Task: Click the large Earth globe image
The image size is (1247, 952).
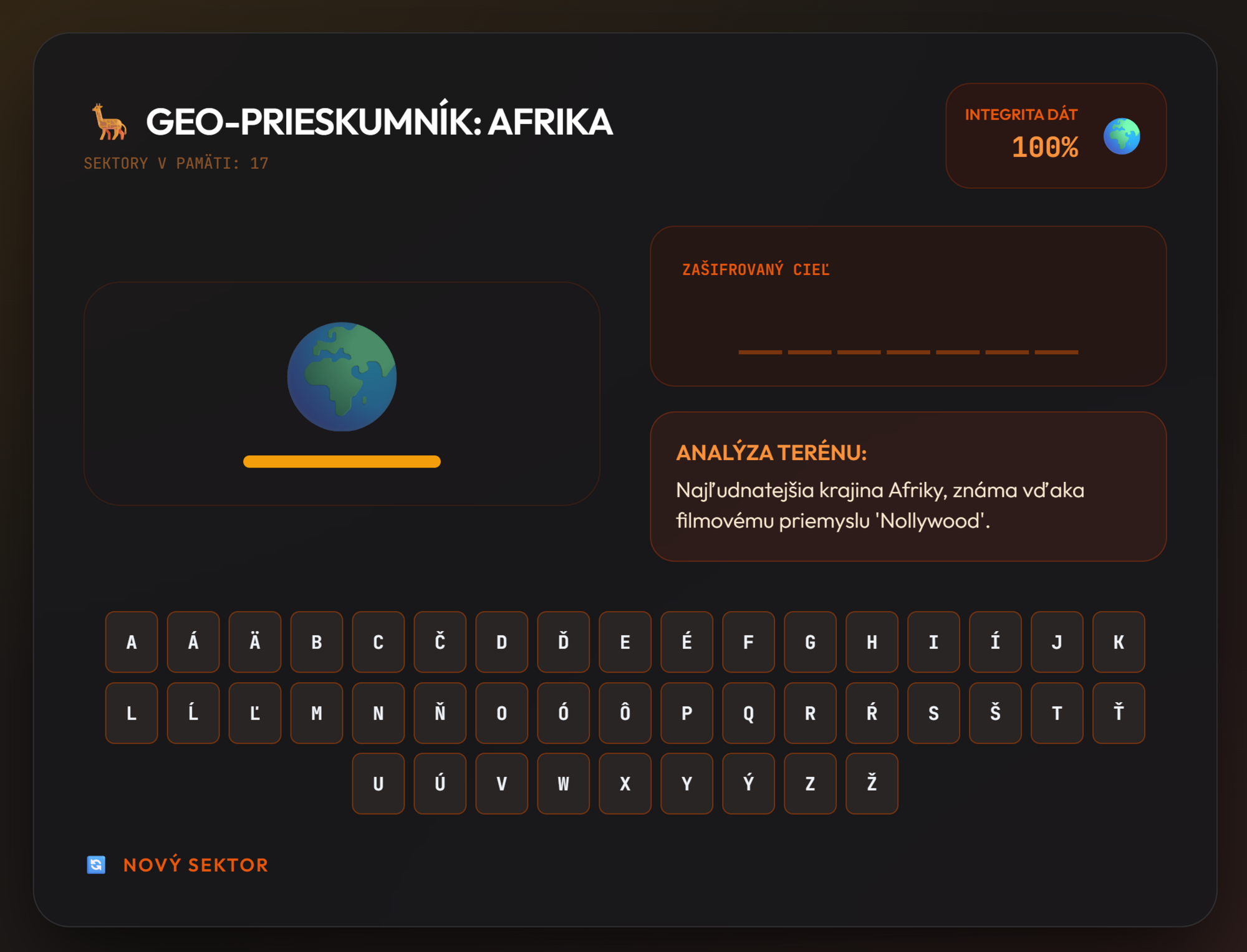Action: tap(342, 377)
